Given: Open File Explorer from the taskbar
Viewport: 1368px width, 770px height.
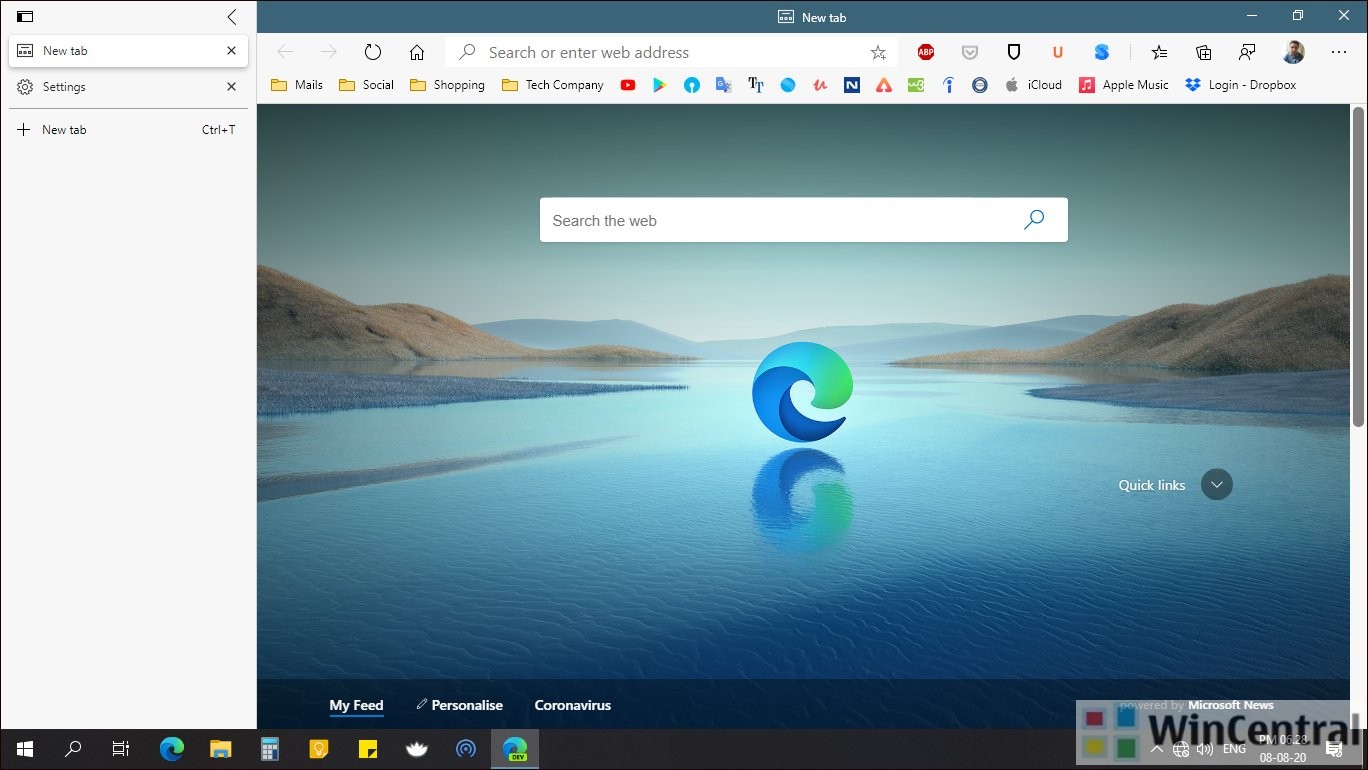Looking at the screenshot, I should [x=220, y=748].
